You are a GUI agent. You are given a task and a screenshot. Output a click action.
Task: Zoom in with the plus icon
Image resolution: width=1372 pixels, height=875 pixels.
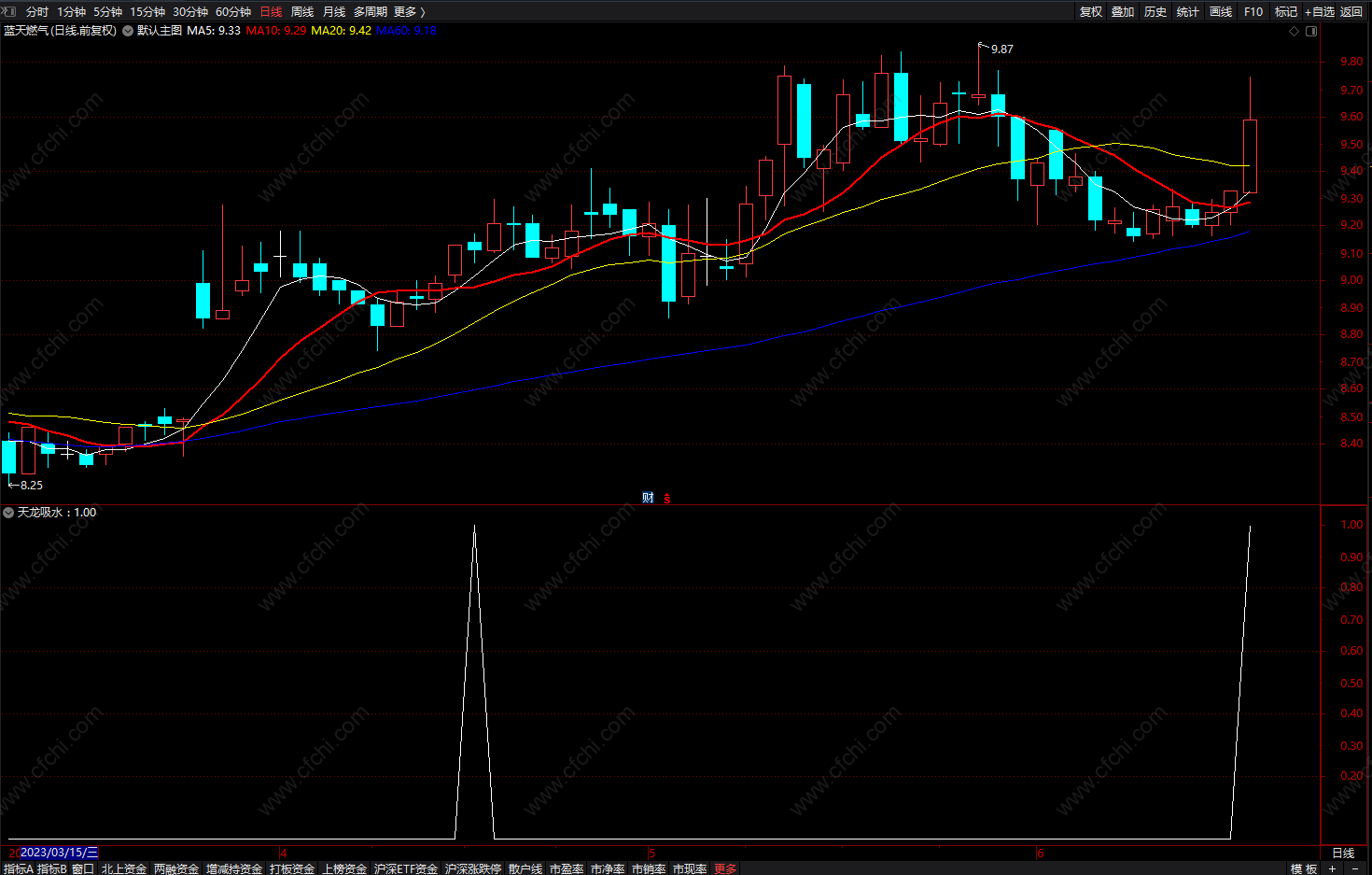[1332, 868]
